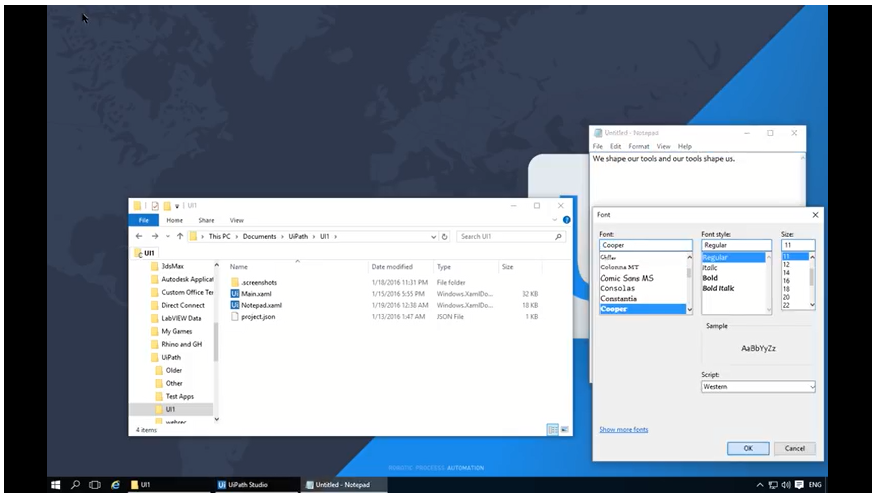Select the project.json file
The width and height of the screenshot is (877, 497).
point(258,316)
